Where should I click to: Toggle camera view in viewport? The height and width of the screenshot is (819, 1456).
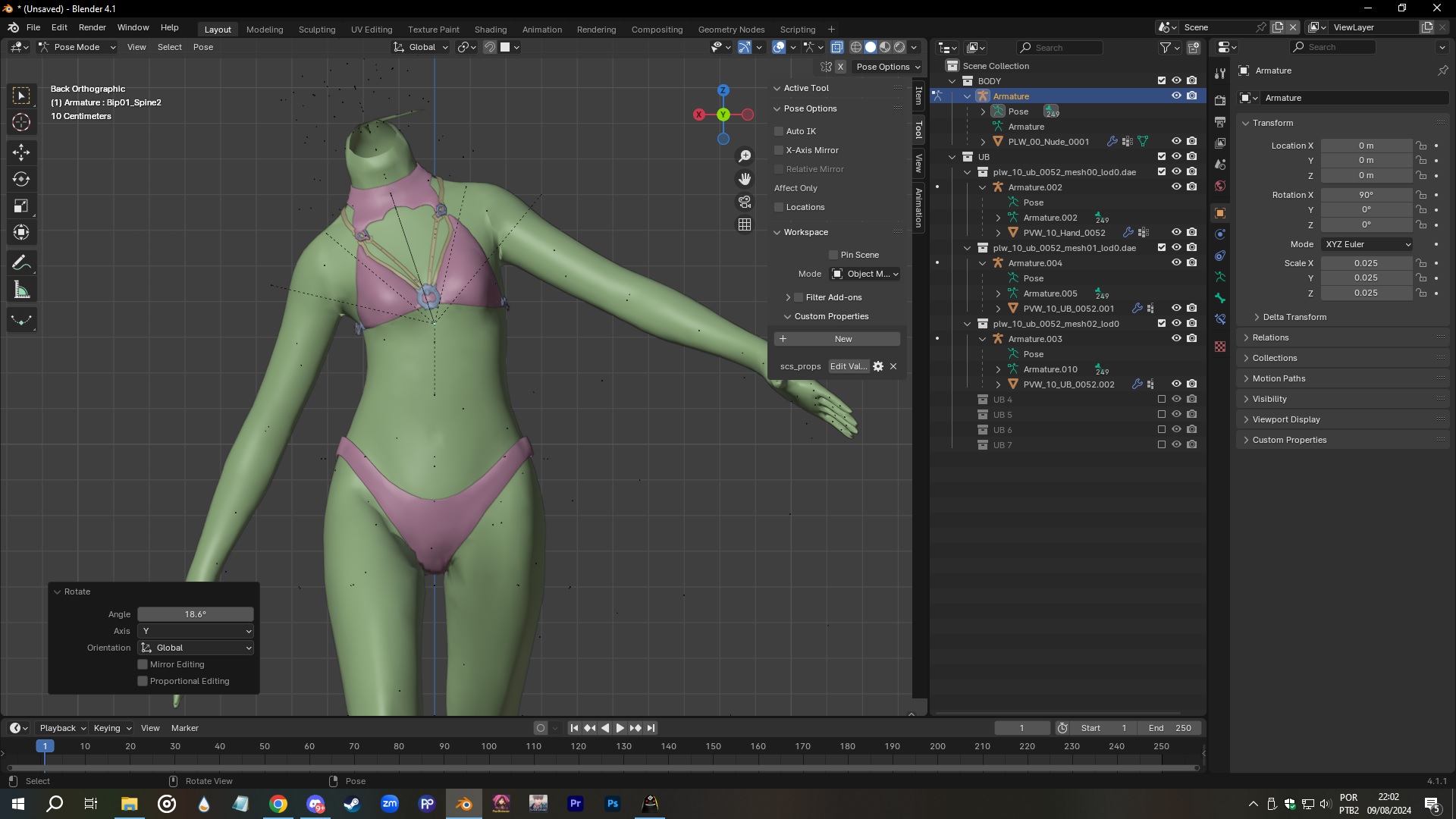[745, 202]
